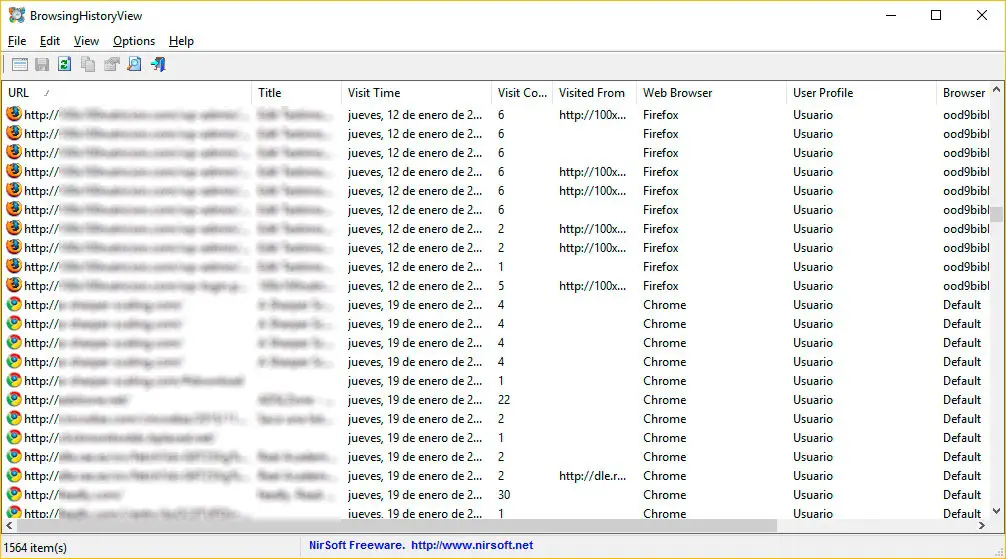The height and width of the screenshot is (559, 1006).
Task: Sort by the User Profile column header
Action: point(861,93)
